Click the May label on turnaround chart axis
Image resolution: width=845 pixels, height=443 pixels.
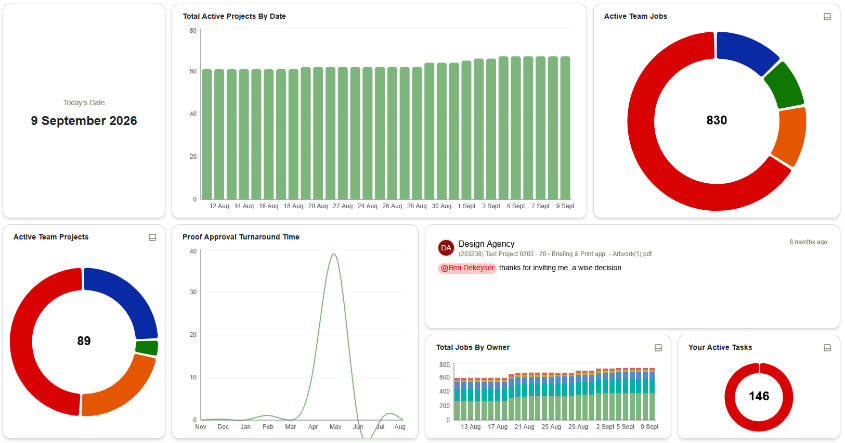click(x=335, y=427)
